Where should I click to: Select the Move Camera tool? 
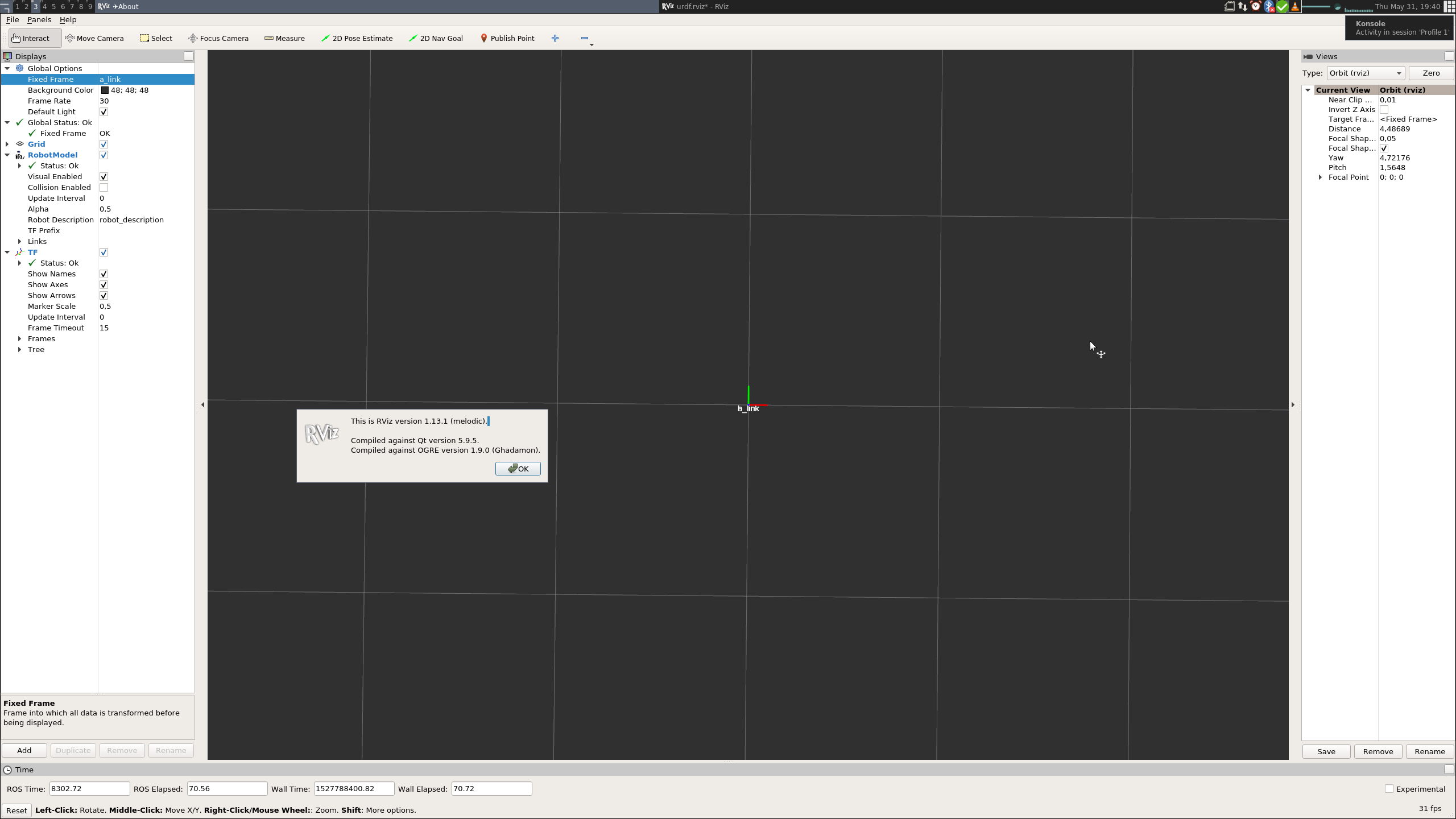point(94,38)
